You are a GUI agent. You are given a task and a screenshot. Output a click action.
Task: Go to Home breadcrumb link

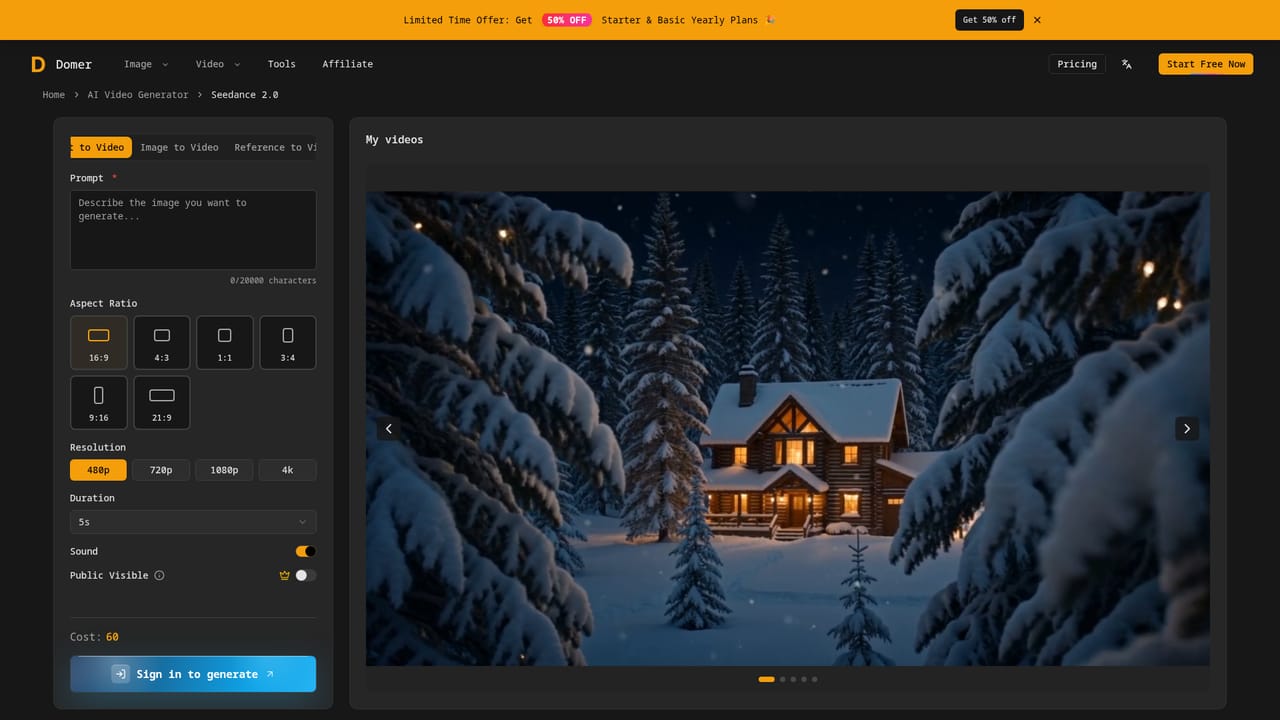pyautogui.click(x=54, y=95)
